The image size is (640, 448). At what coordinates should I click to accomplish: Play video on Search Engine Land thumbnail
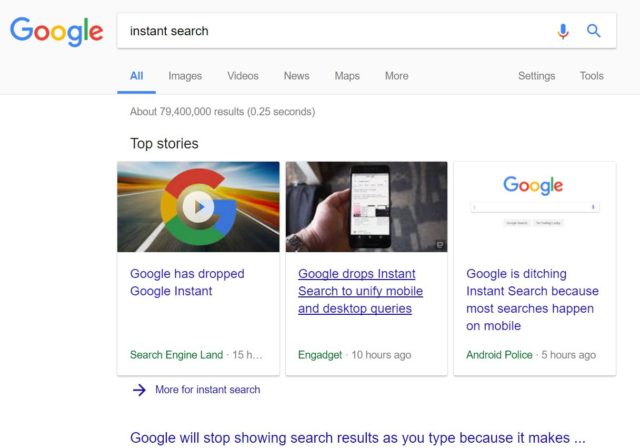pos(198,207)
